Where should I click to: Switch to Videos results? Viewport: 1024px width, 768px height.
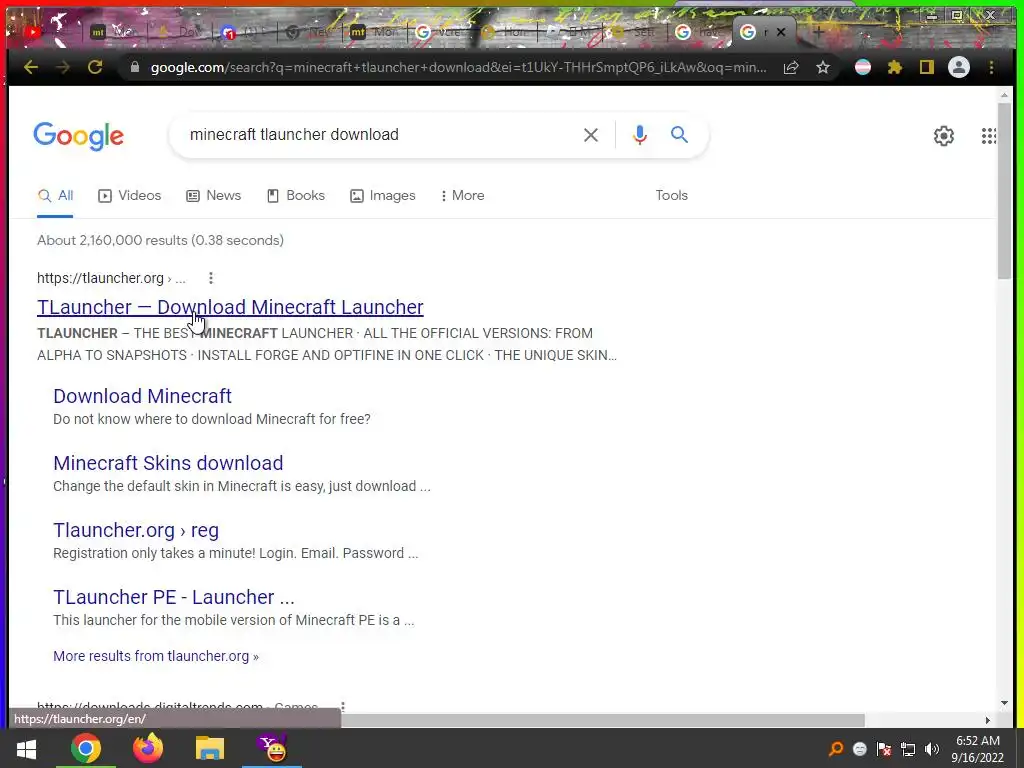pyautogui.click(x=129, y=195)
